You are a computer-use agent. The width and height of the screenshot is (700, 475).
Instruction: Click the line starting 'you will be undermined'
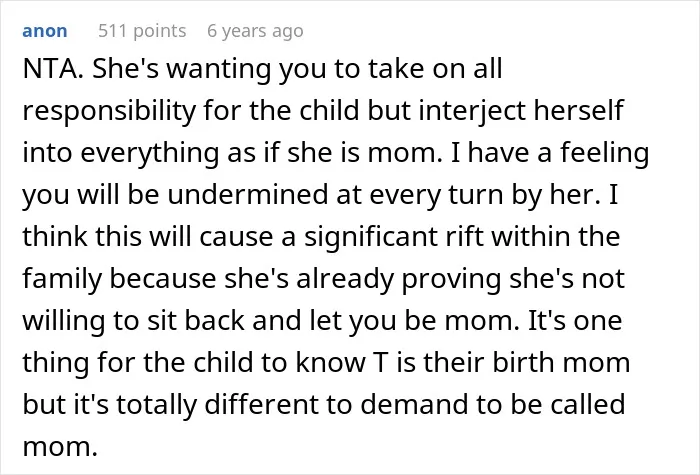pyautogui.click(x=320, y=194)
